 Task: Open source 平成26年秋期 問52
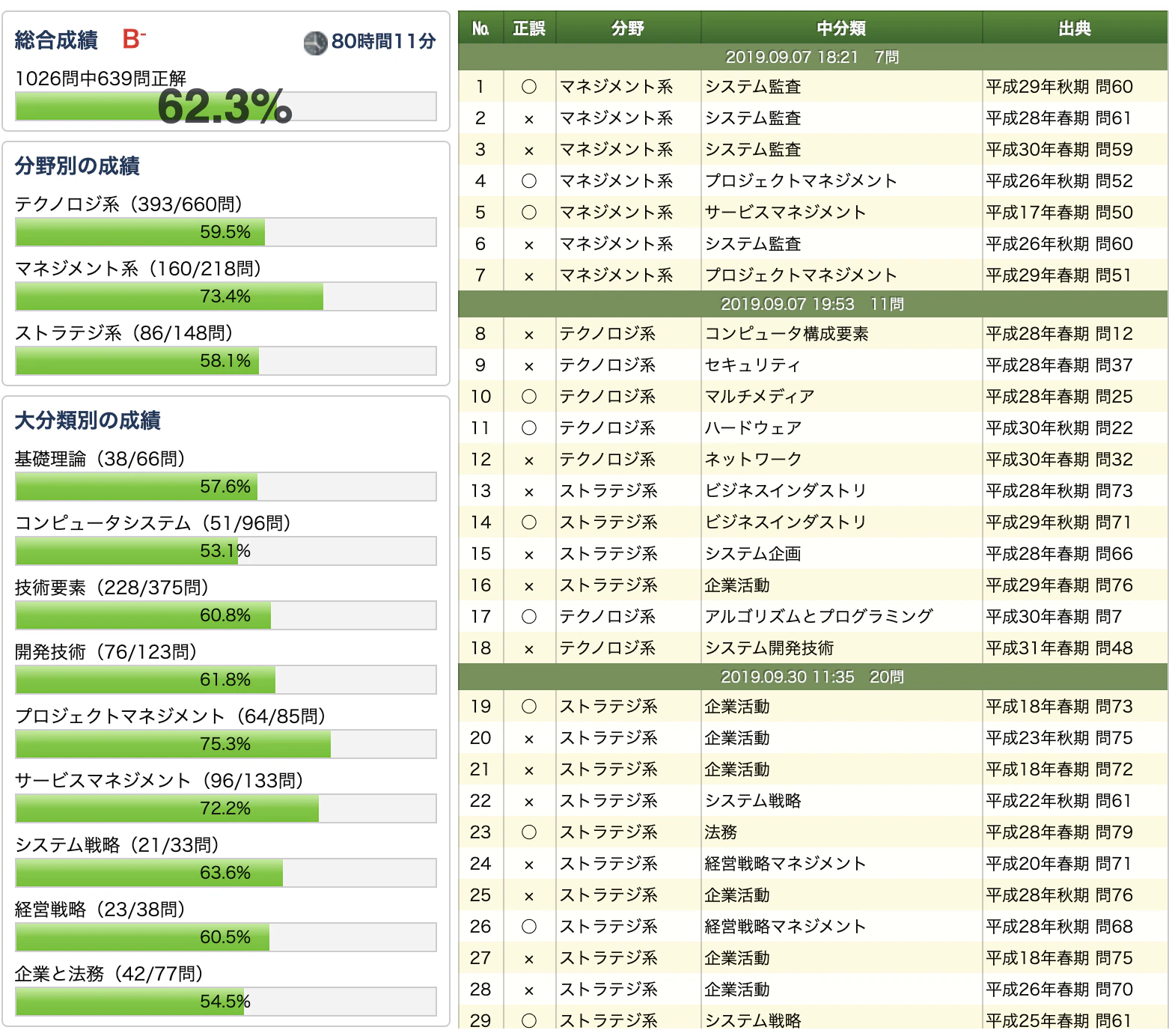click(1059, 181)
